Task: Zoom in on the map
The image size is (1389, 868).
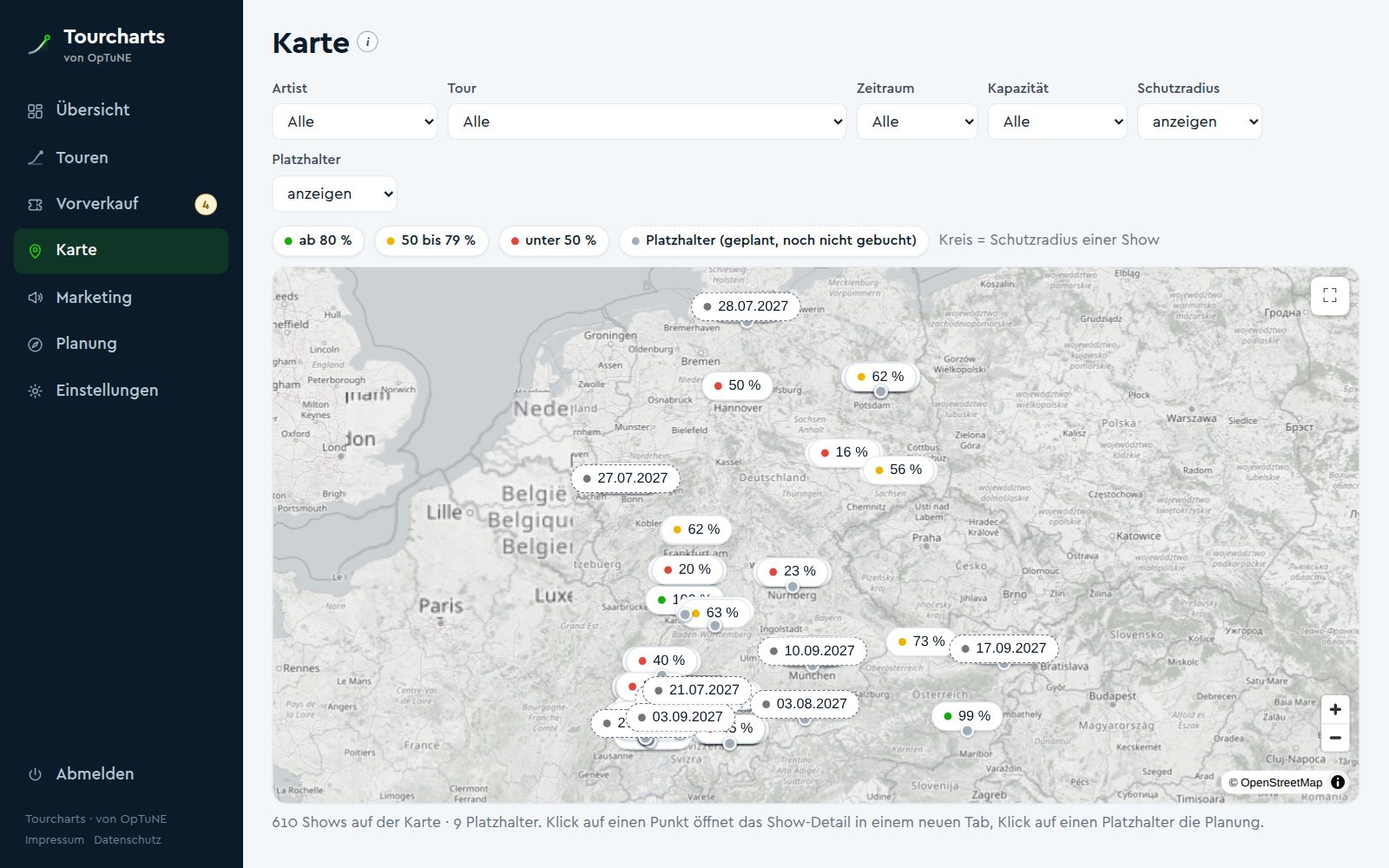Action: coord(1335,709)
